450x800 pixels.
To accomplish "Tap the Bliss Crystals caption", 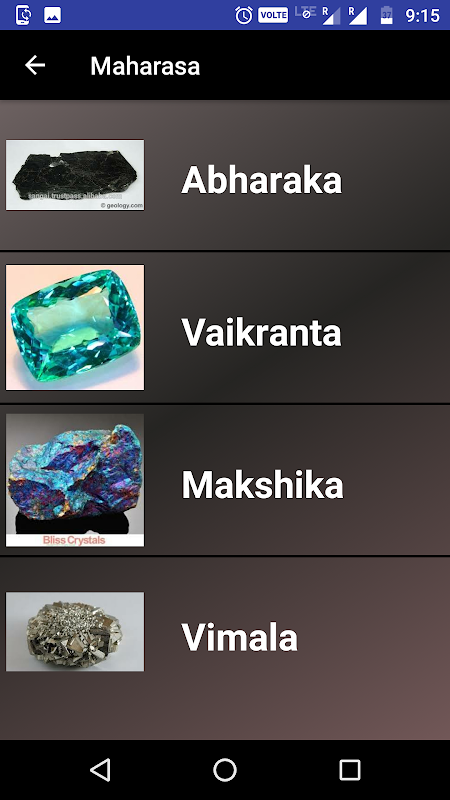I will 74,540.
